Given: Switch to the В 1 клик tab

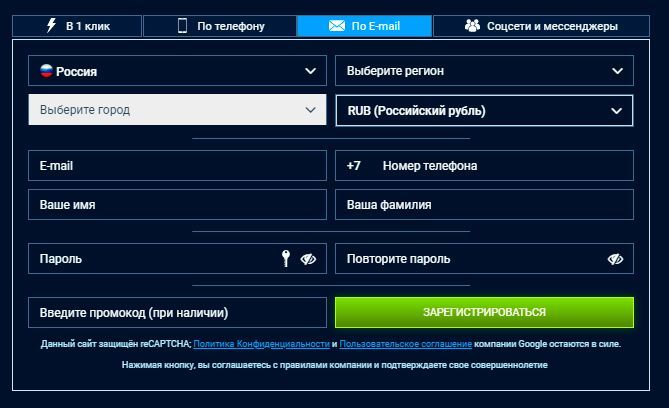Looking at the screenshot, I should [77, 26].
